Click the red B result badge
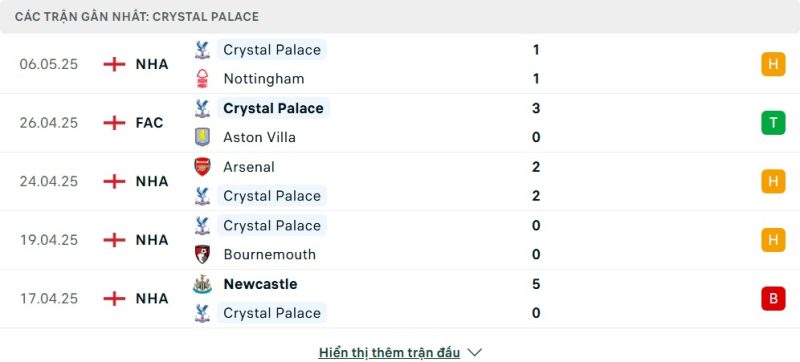 pos(773,298)
